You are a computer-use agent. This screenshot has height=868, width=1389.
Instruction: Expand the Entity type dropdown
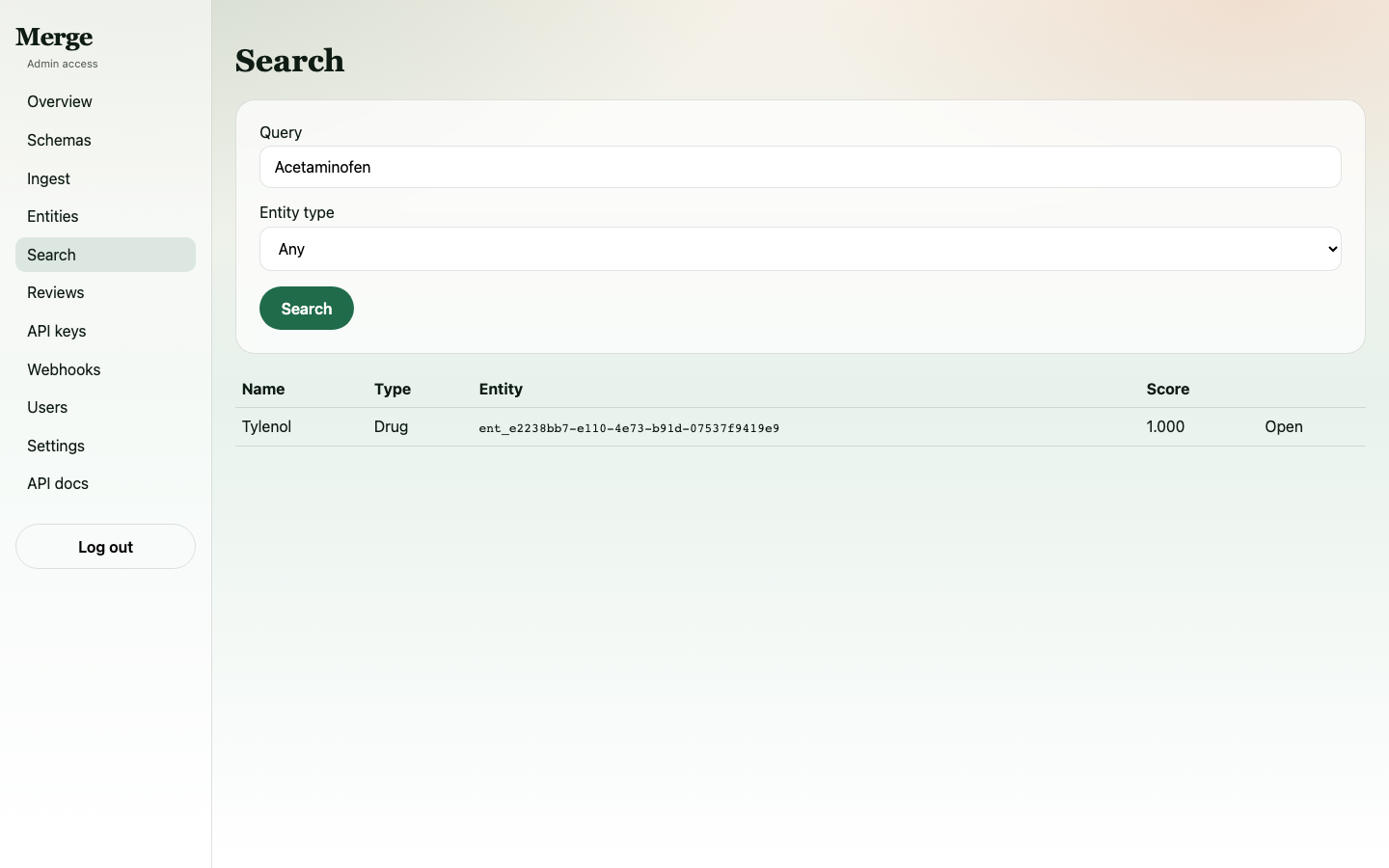pos(800,249)
